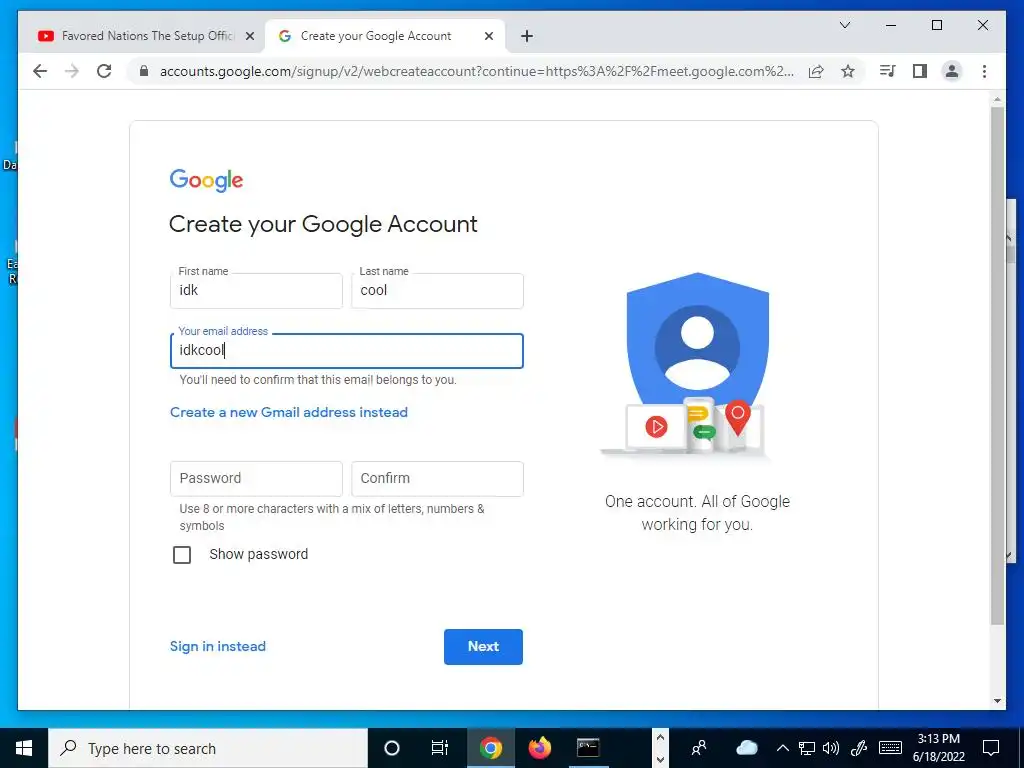
Task: Click the touch keyboard tray icon
Action: point(890,748)
